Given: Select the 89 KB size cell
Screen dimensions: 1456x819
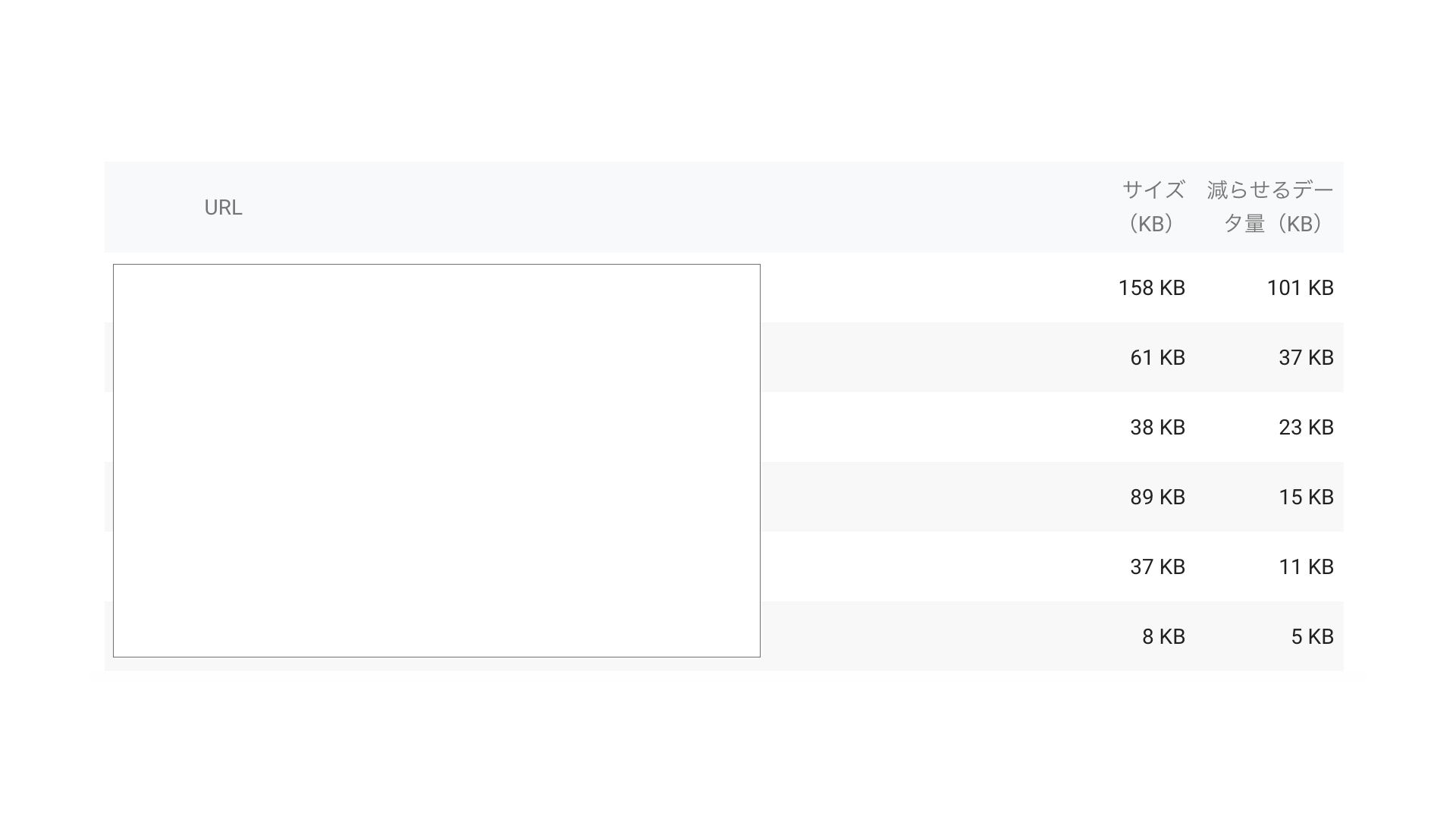Looking at the screenshot, I should 1157,497.
